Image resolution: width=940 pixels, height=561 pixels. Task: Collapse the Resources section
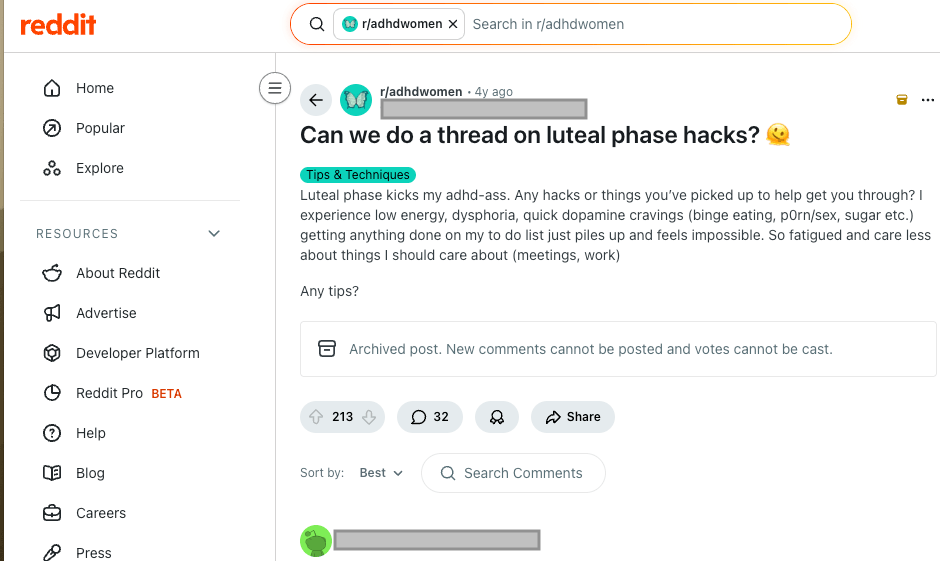tap(213, 233)
